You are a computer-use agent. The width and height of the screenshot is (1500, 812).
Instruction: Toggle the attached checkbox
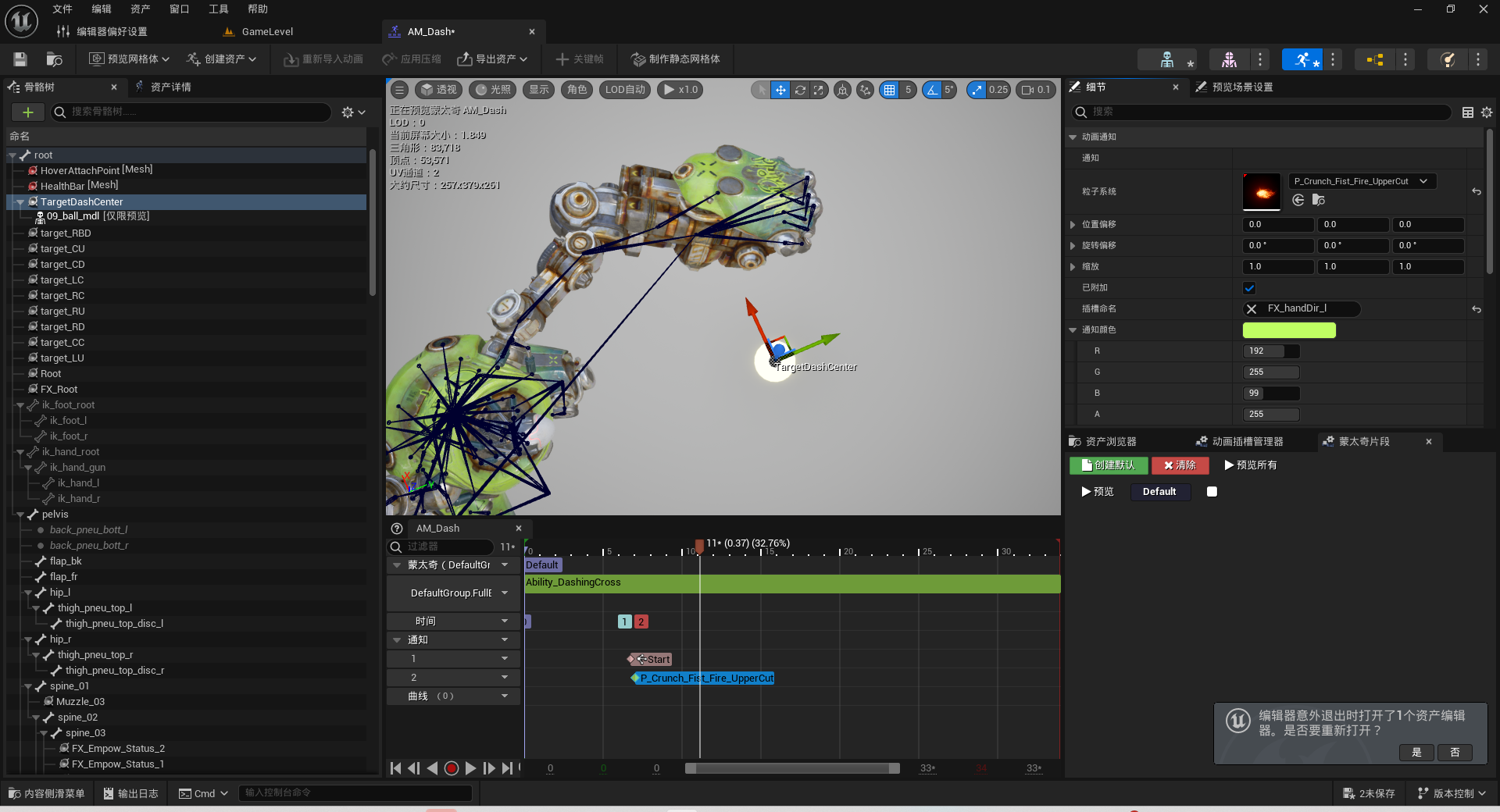coord(1249,288)
